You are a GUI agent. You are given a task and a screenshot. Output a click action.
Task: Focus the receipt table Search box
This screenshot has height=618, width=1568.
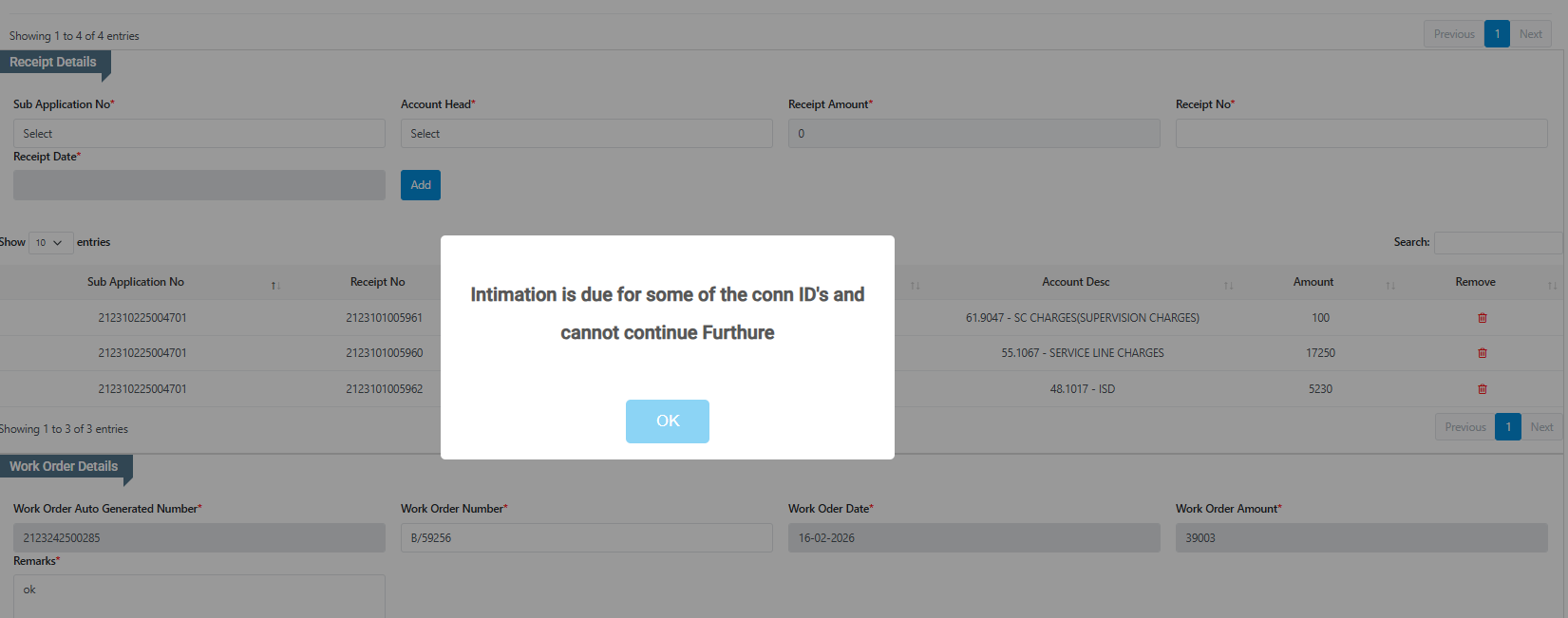pos(1497,243)
